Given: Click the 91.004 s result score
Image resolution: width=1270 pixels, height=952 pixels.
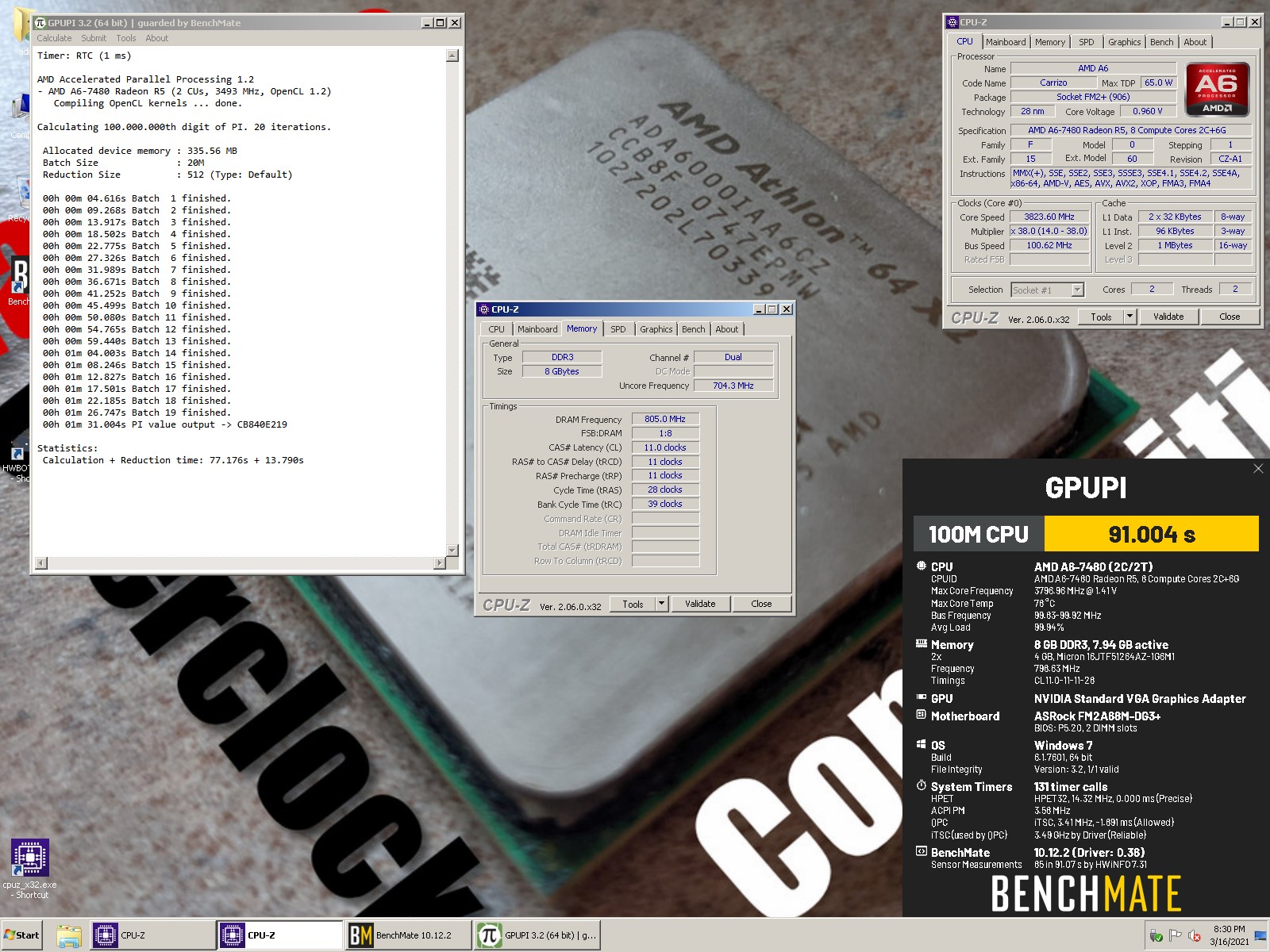Looking at the screenshot, I should pos(1152,534).
